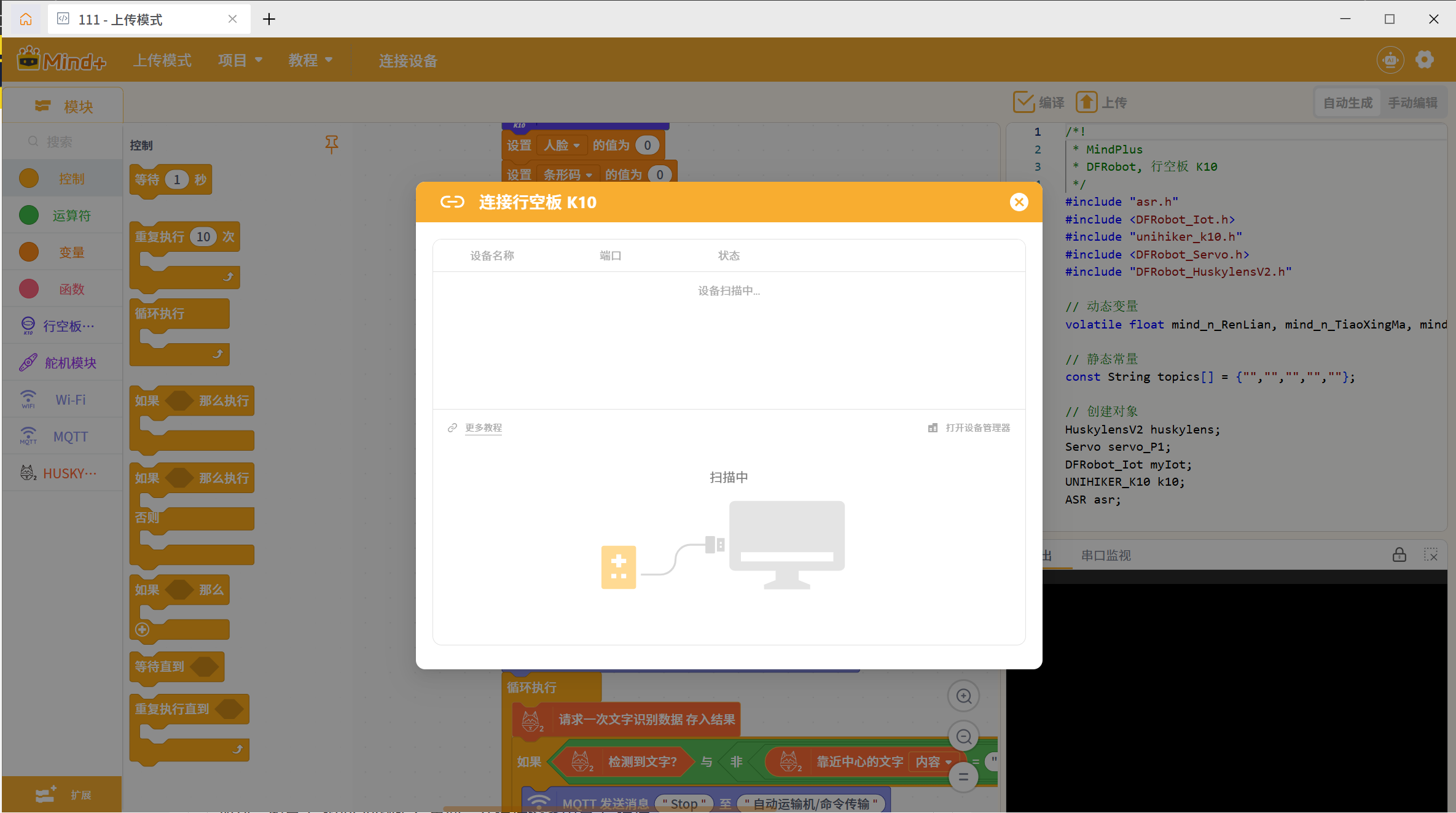Open the 更多教程 link
1456x813 pixels.
click(x=483, y=427)
